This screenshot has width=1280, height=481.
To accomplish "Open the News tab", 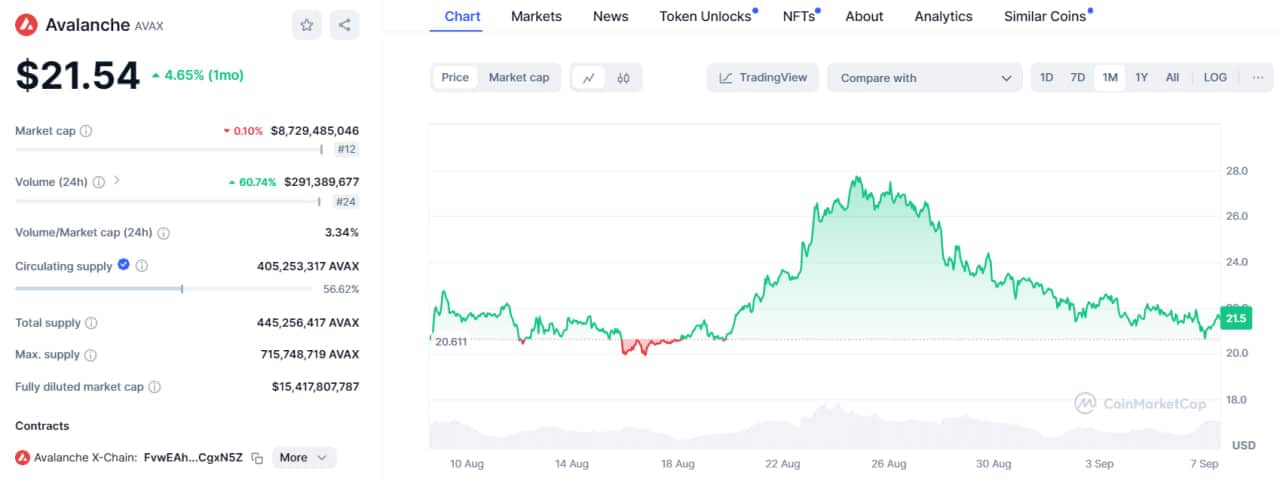I will click(x=610, y=16).
